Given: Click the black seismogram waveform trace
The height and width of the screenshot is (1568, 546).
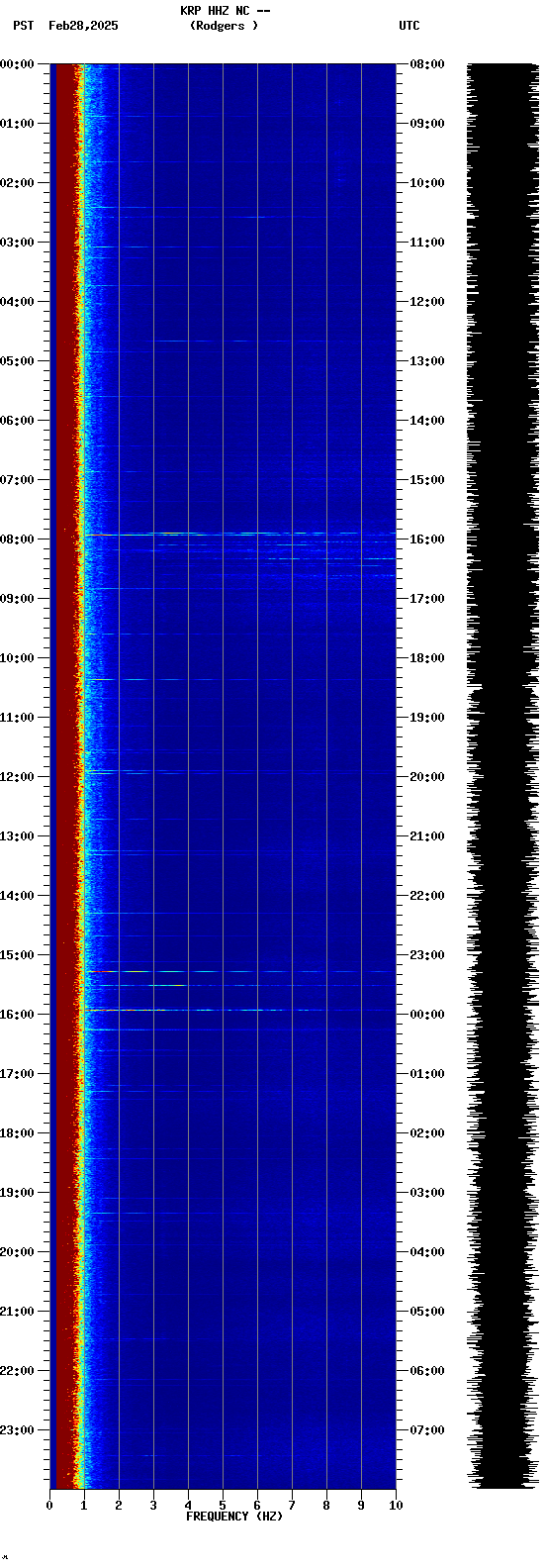Looking at the screenshot, I should point(501,775).
